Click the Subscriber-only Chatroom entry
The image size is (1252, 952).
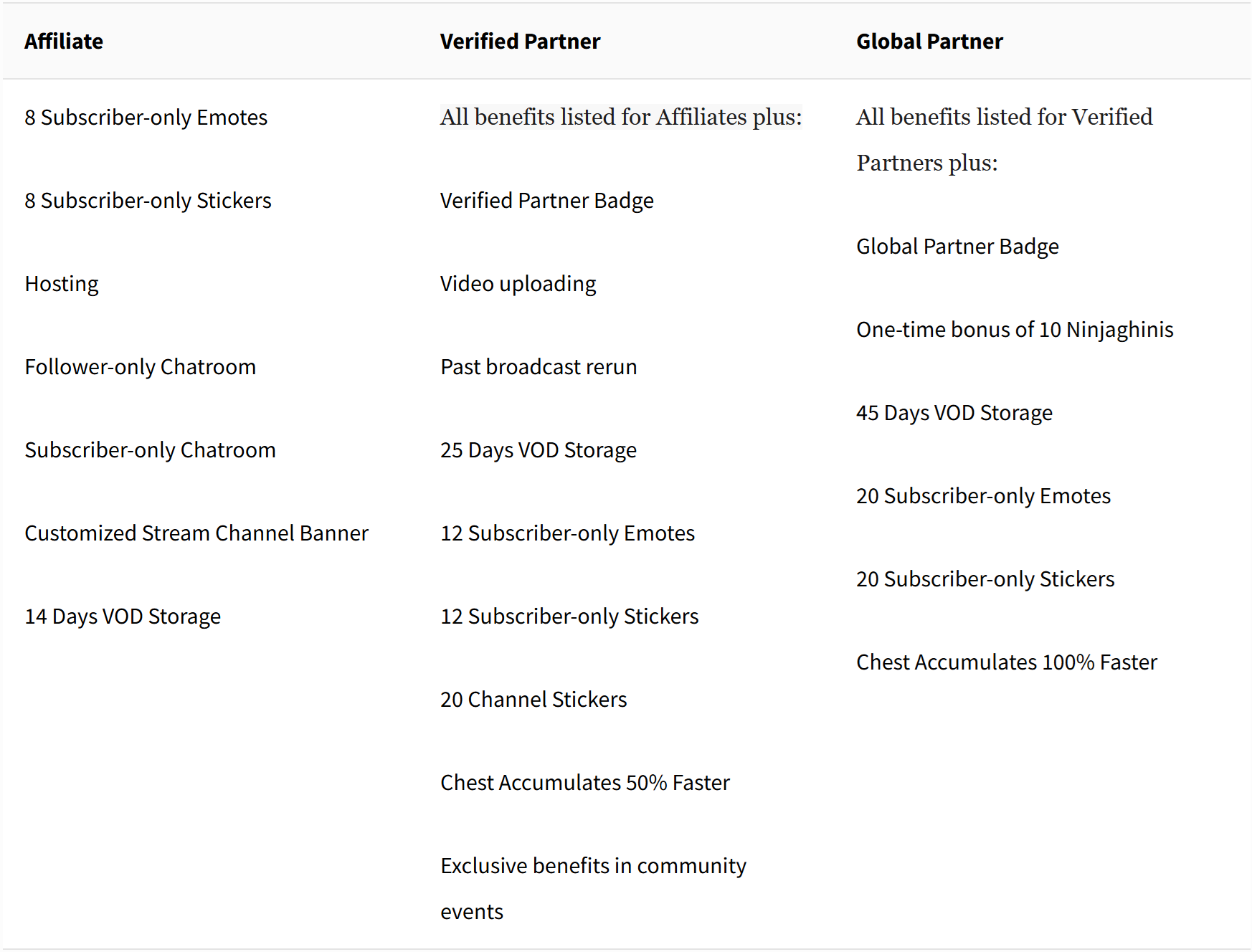(150, 450)
